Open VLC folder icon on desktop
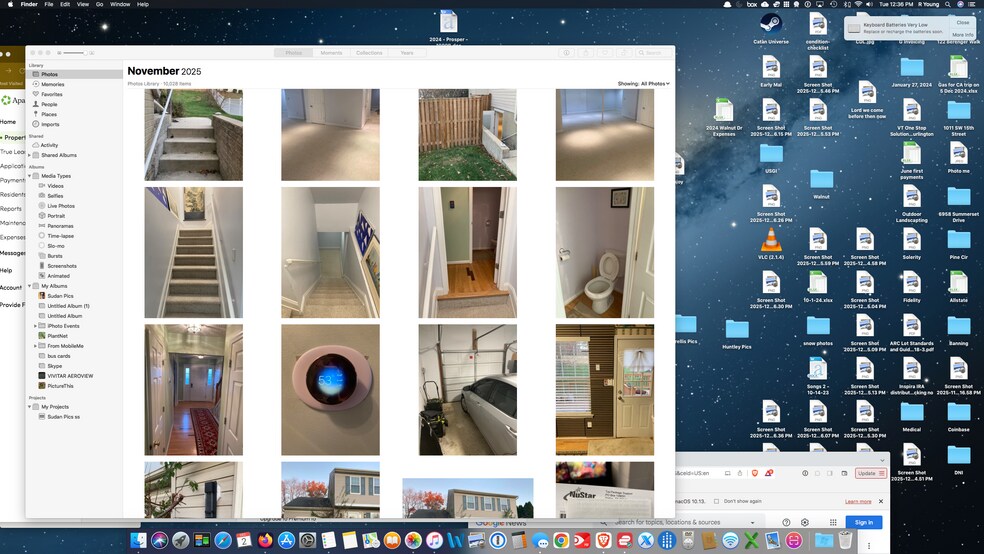984x554 pixels. 771,241
